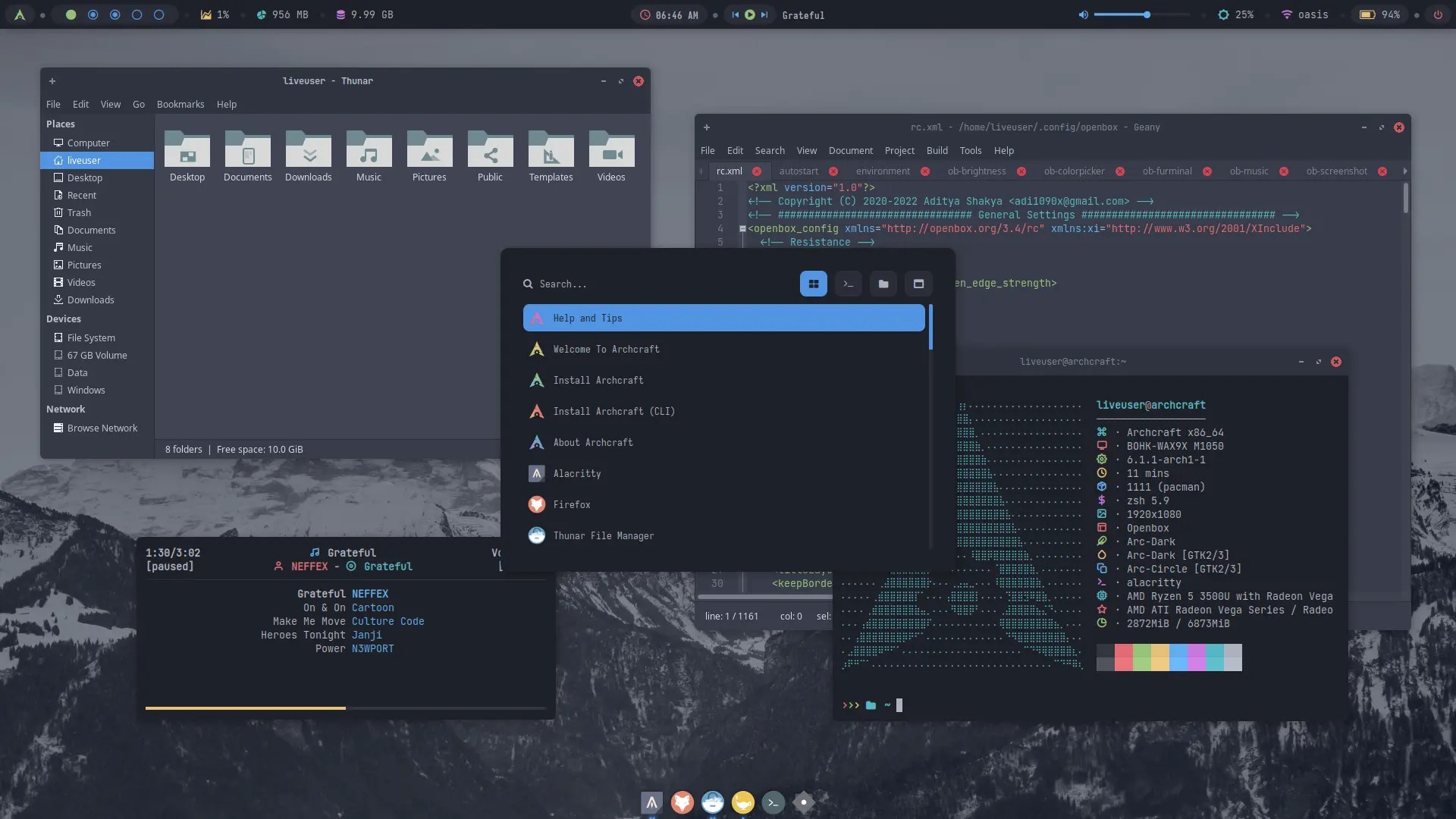The image size is (1456, 819).
Task: Open Browse Network in Thunar sidebar
Action: 102,428
